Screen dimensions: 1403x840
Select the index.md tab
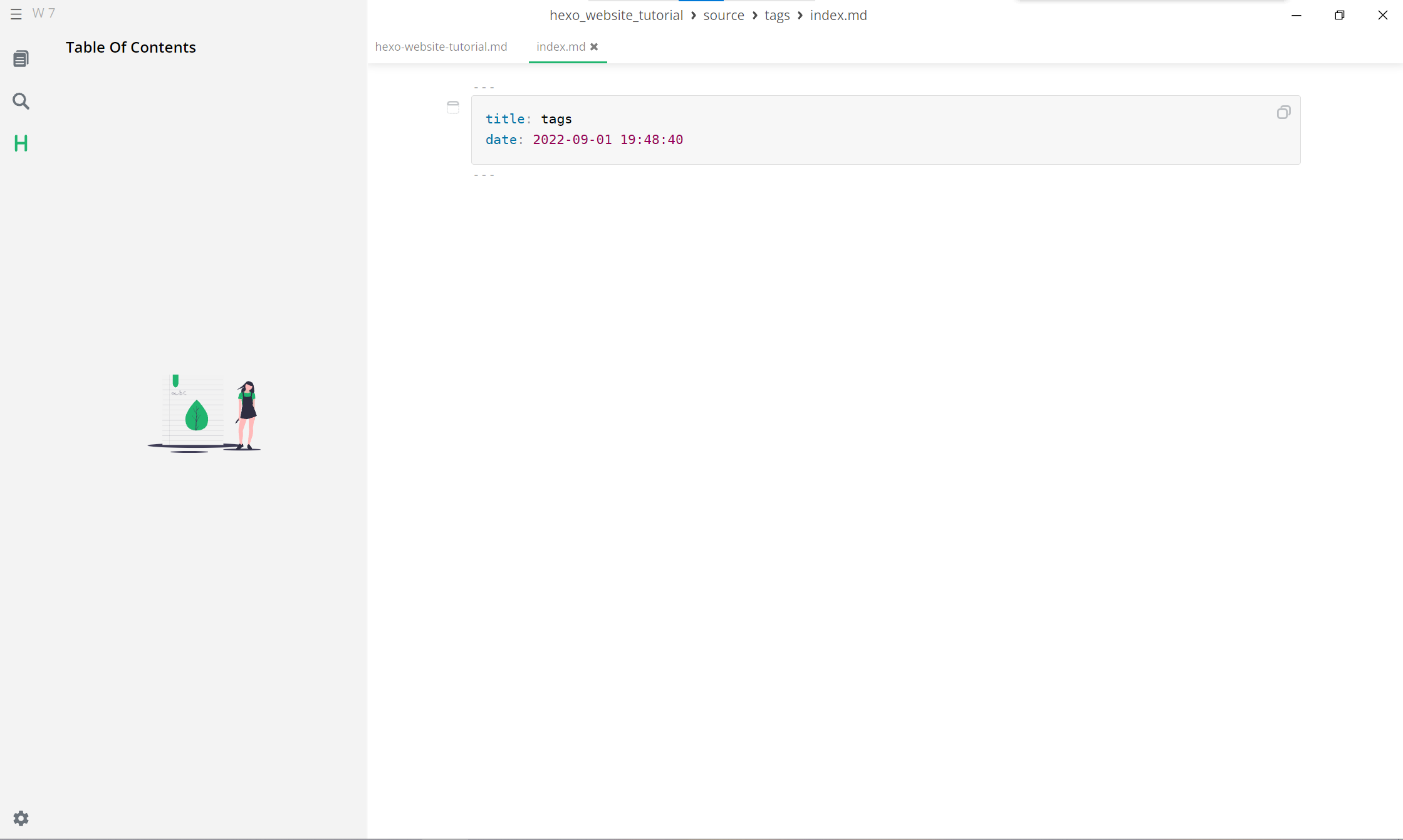coord(560,47)
